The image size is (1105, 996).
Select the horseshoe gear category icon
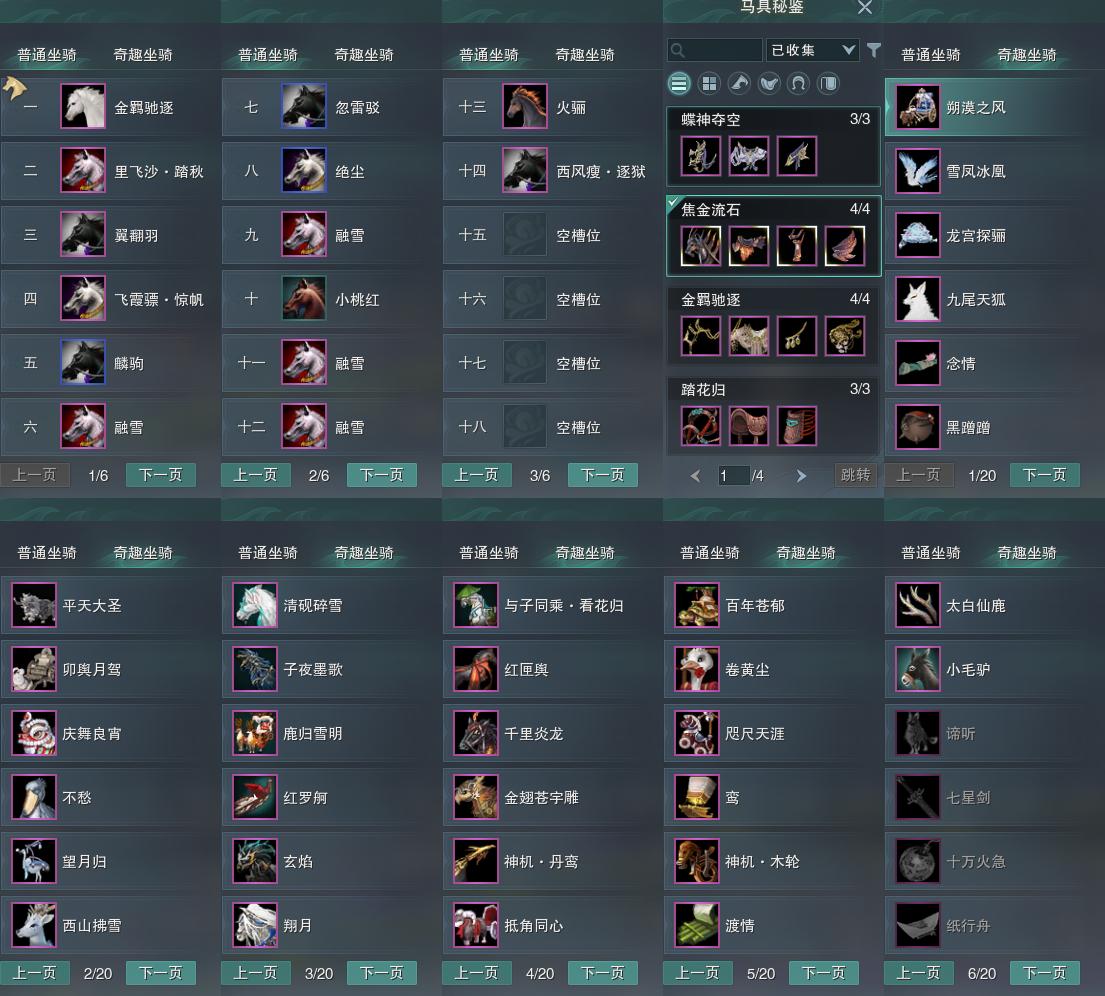(798, 84)
